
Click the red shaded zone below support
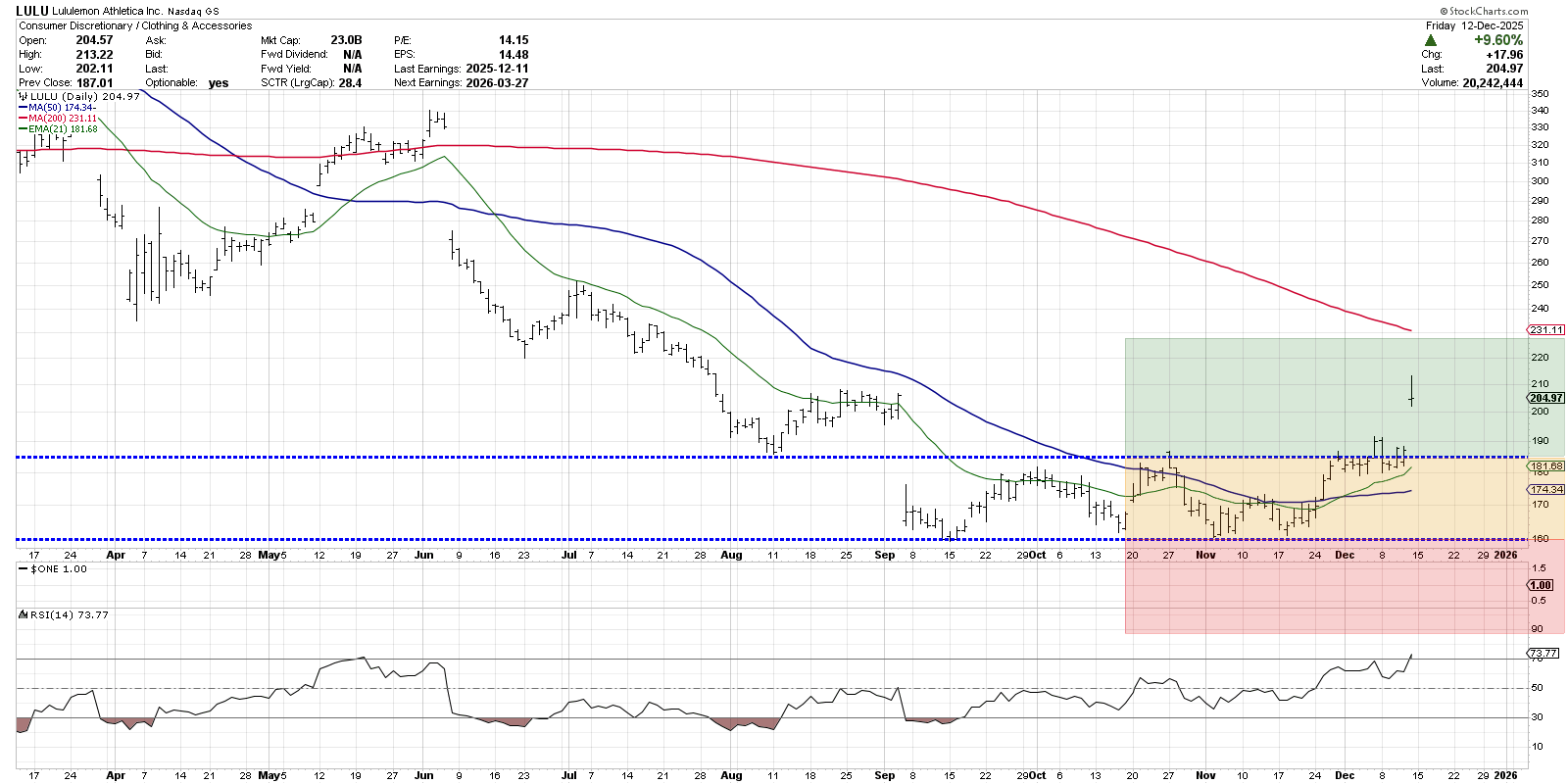point(1323,588)
